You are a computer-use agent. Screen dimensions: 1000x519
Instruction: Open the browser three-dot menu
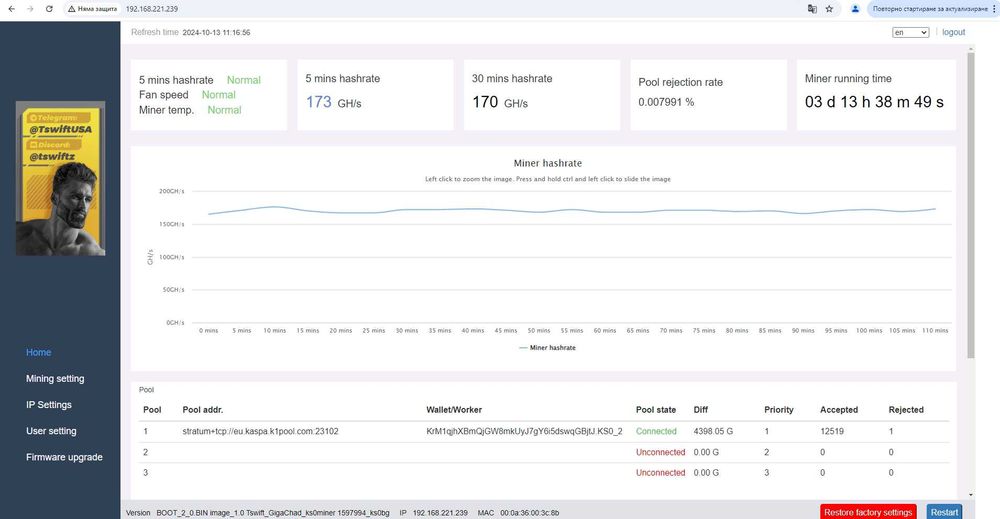click(x=994, y=9)
